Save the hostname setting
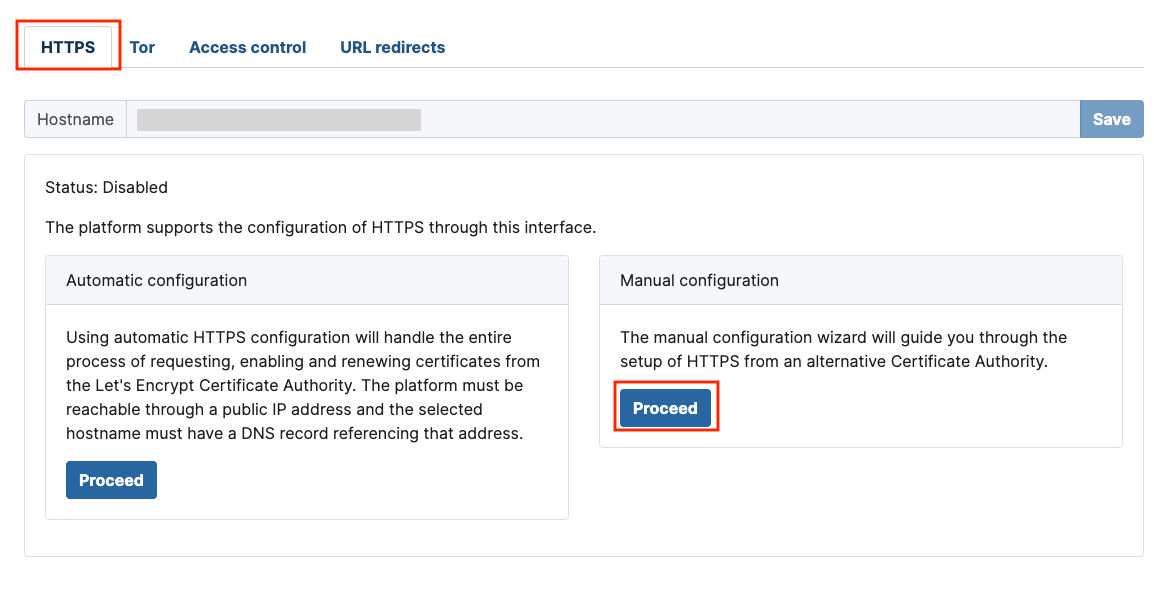This screenshot has width=1154, height=593. [x=1111, y=119]
